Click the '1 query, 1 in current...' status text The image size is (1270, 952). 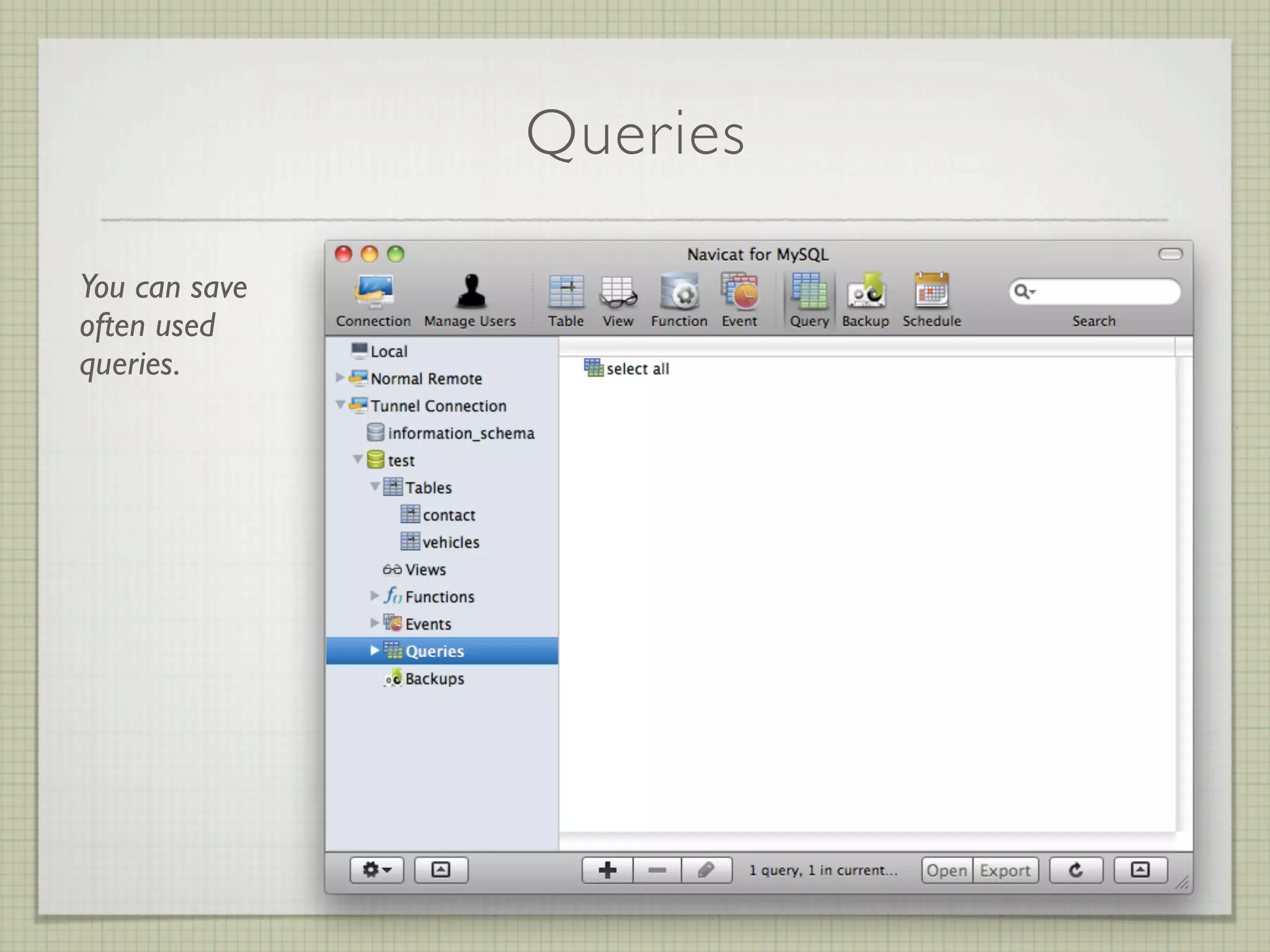823,870
